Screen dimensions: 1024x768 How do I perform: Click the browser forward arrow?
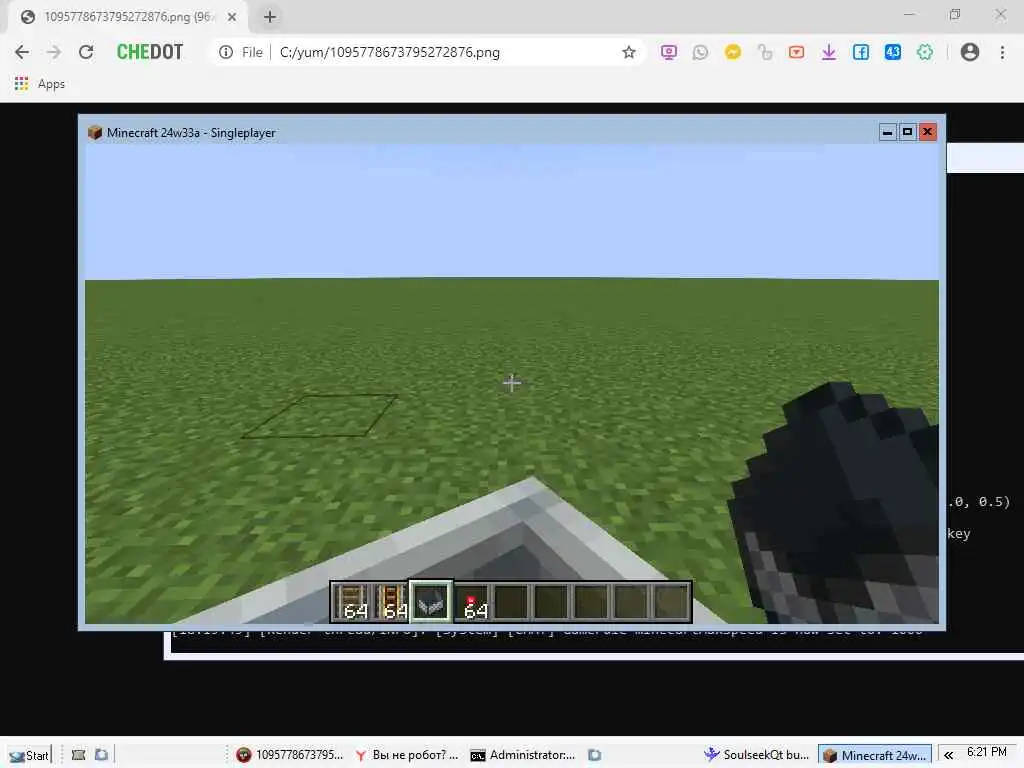(x=54, y=52)
